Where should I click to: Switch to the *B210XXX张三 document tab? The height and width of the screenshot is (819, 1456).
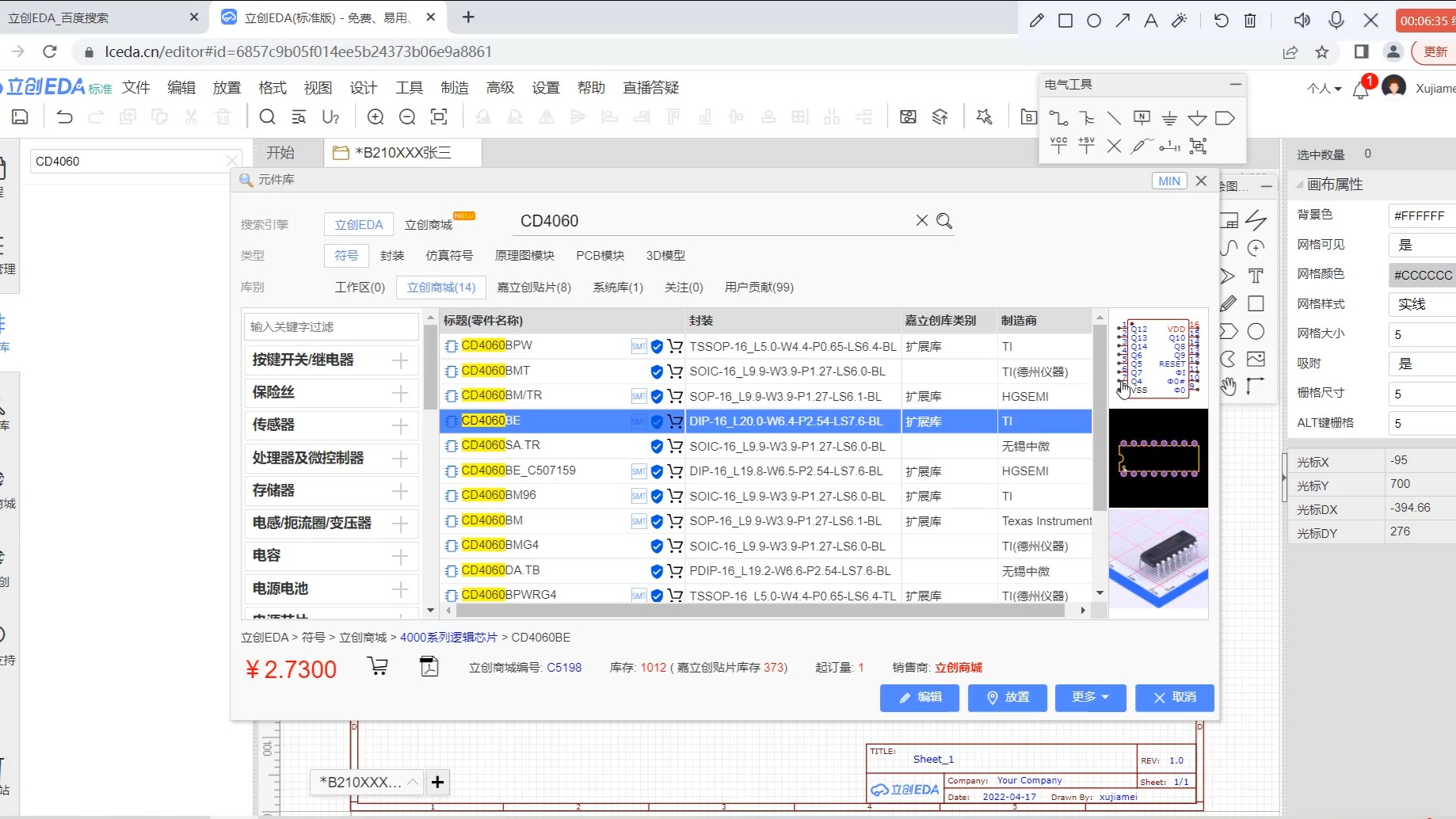click(x=403, y=153)
